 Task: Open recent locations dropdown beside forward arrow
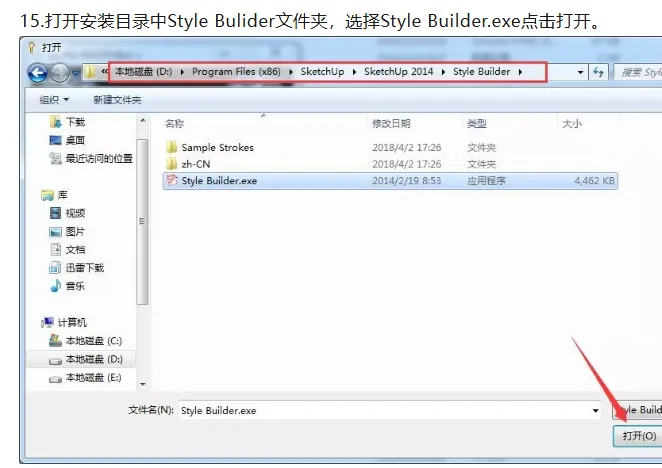click(76, 73)
